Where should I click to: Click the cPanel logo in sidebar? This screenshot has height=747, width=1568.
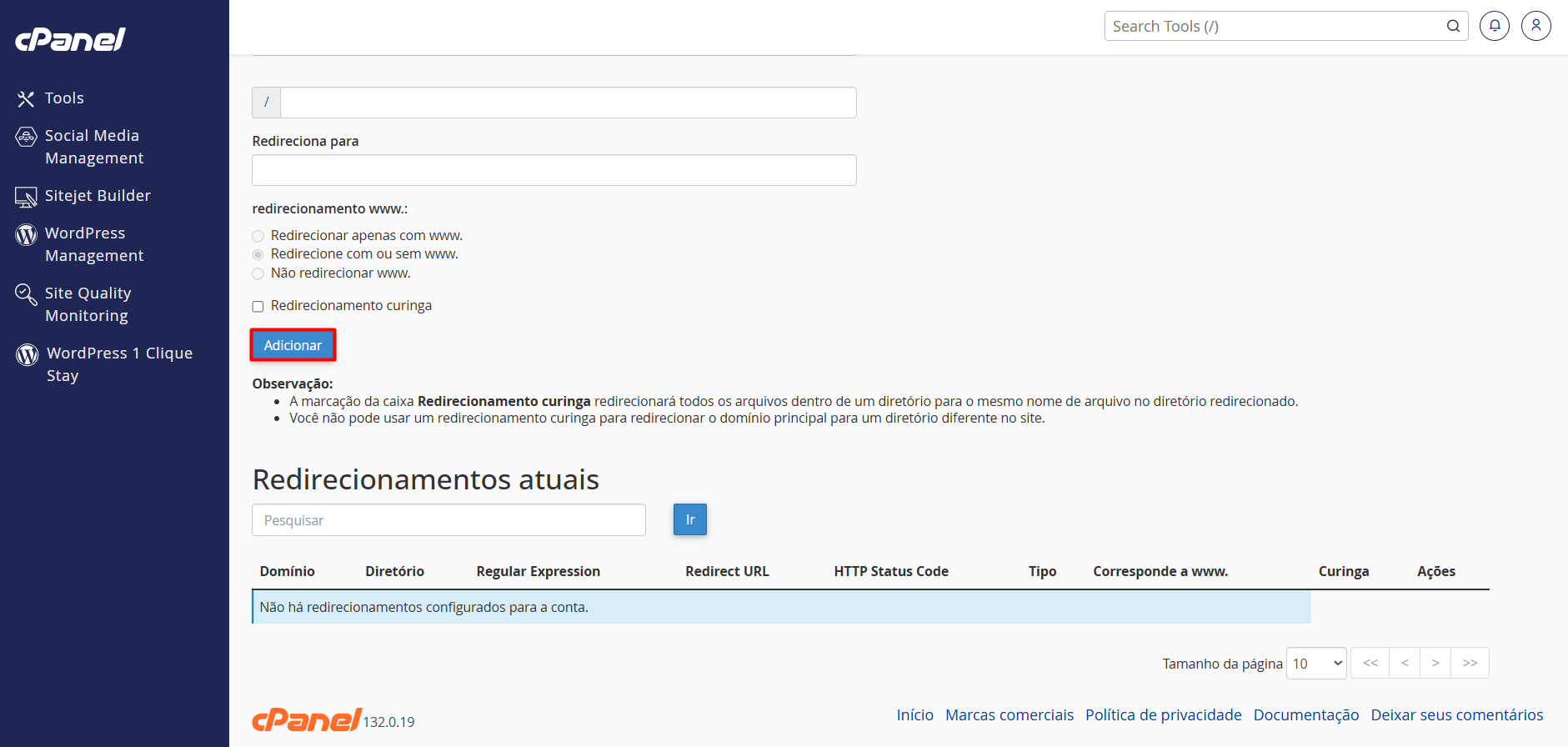point(70,39)
